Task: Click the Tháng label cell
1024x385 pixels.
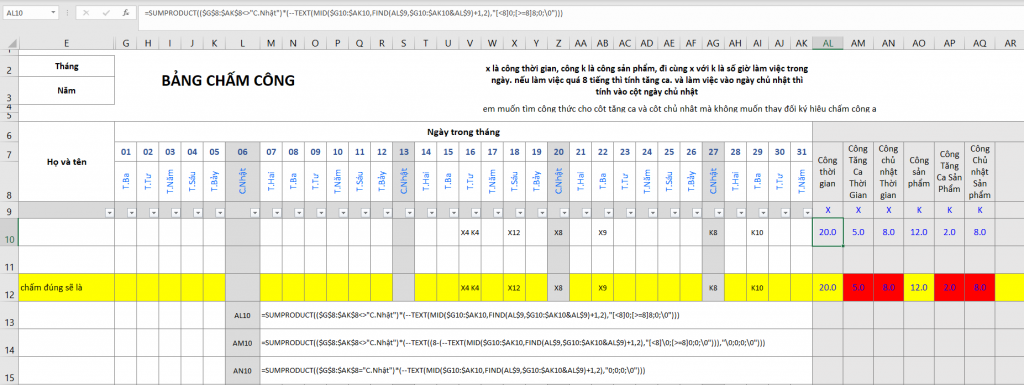Action: click(x=67, y=67)
